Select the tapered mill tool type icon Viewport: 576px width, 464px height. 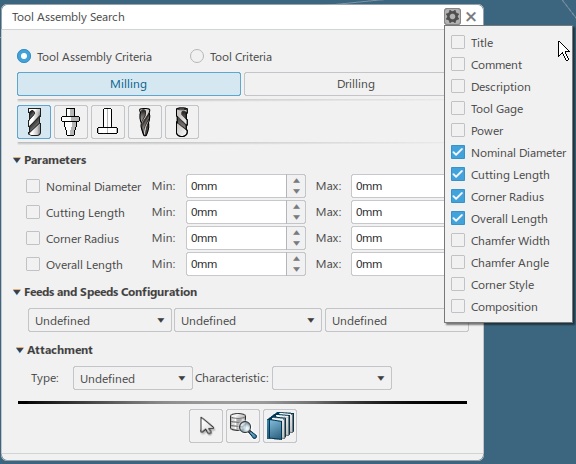coord(145,122)
